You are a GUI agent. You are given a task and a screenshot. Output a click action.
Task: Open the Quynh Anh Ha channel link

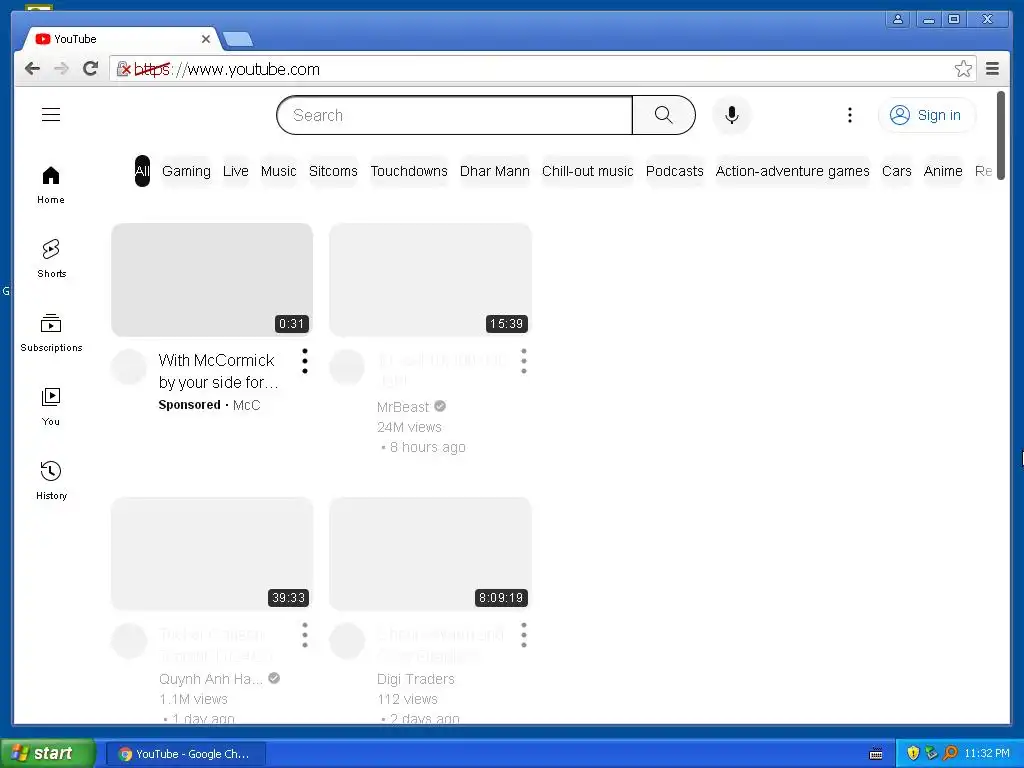(x=210, y=679)
